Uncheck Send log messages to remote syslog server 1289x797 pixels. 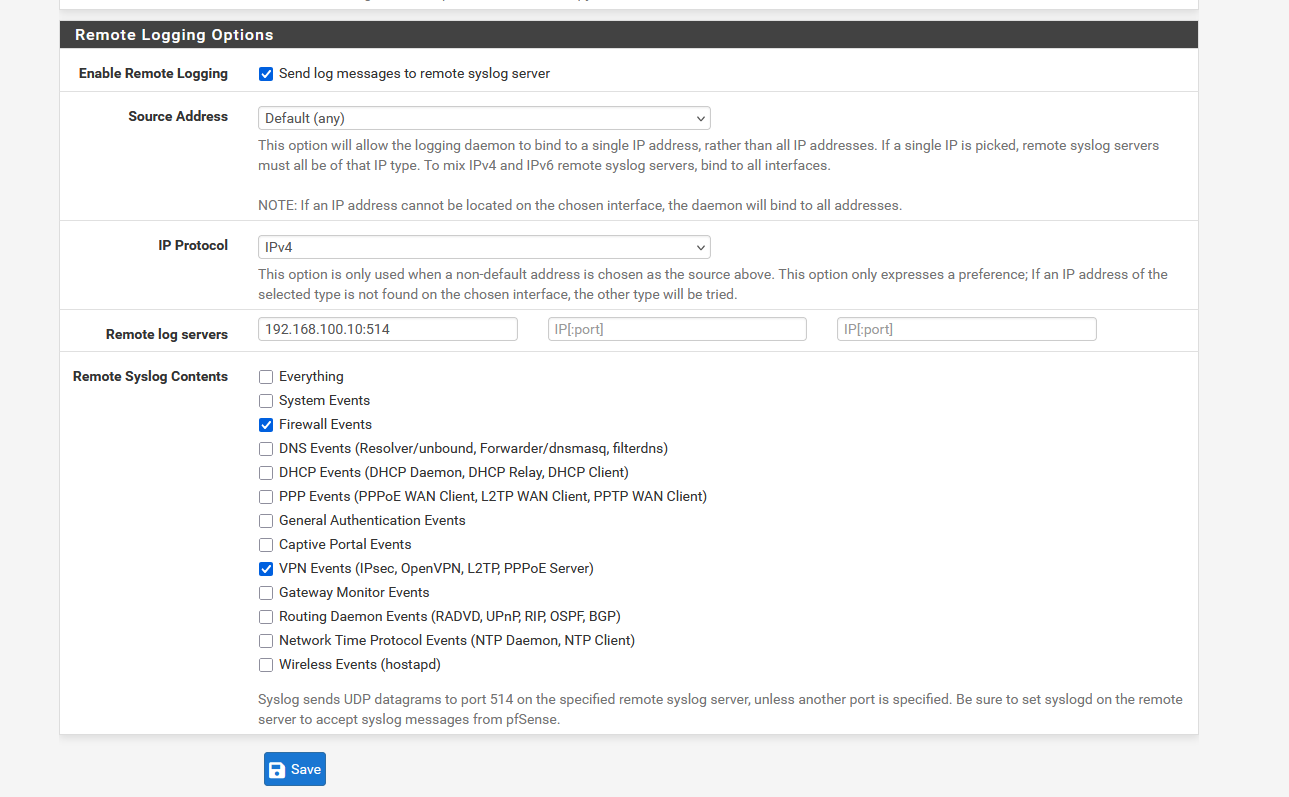coord(266,74)
